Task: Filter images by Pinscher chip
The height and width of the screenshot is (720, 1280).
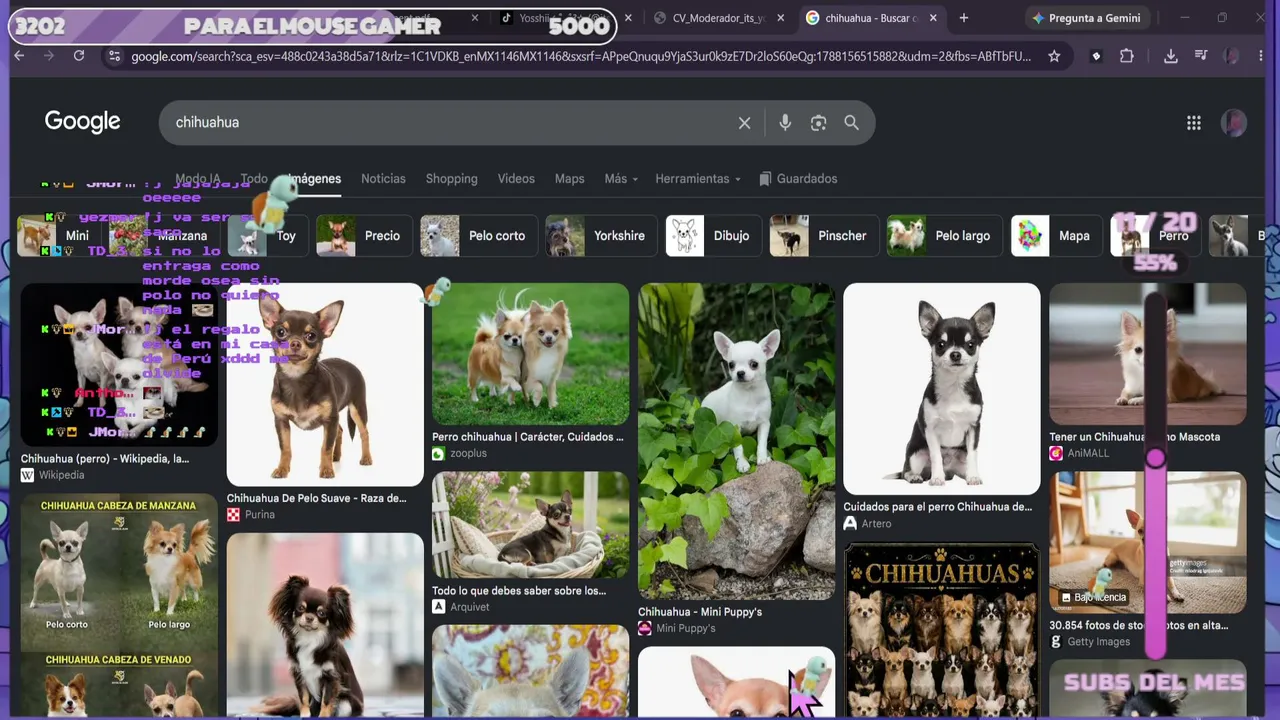Action: [x=823, y=236]
